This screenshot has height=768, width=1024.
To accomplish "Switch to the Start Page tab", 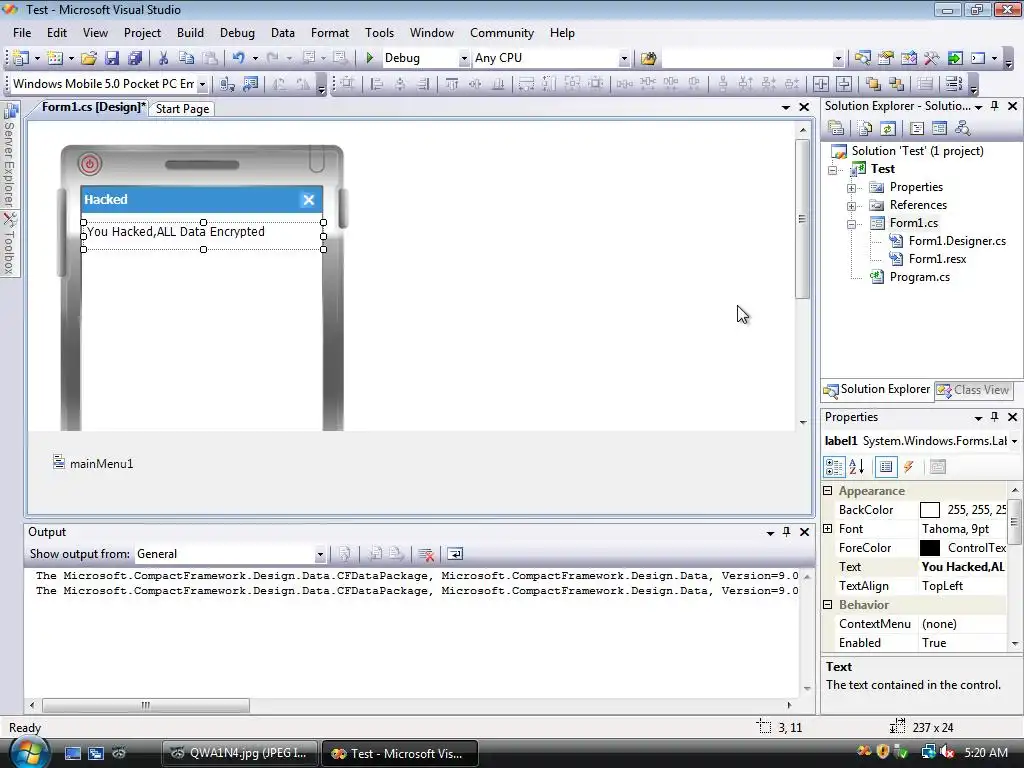I will [182, 109].
